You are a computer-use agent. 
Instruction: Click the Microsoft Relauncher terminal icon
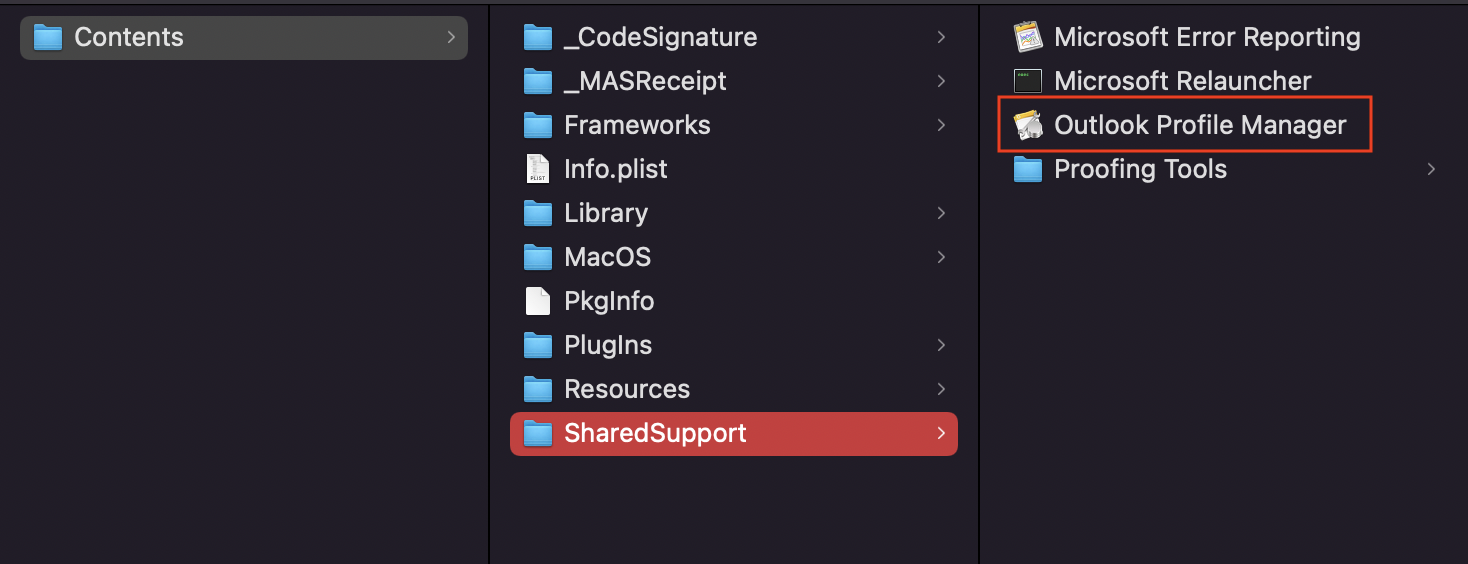click(x=1028, y=81)
